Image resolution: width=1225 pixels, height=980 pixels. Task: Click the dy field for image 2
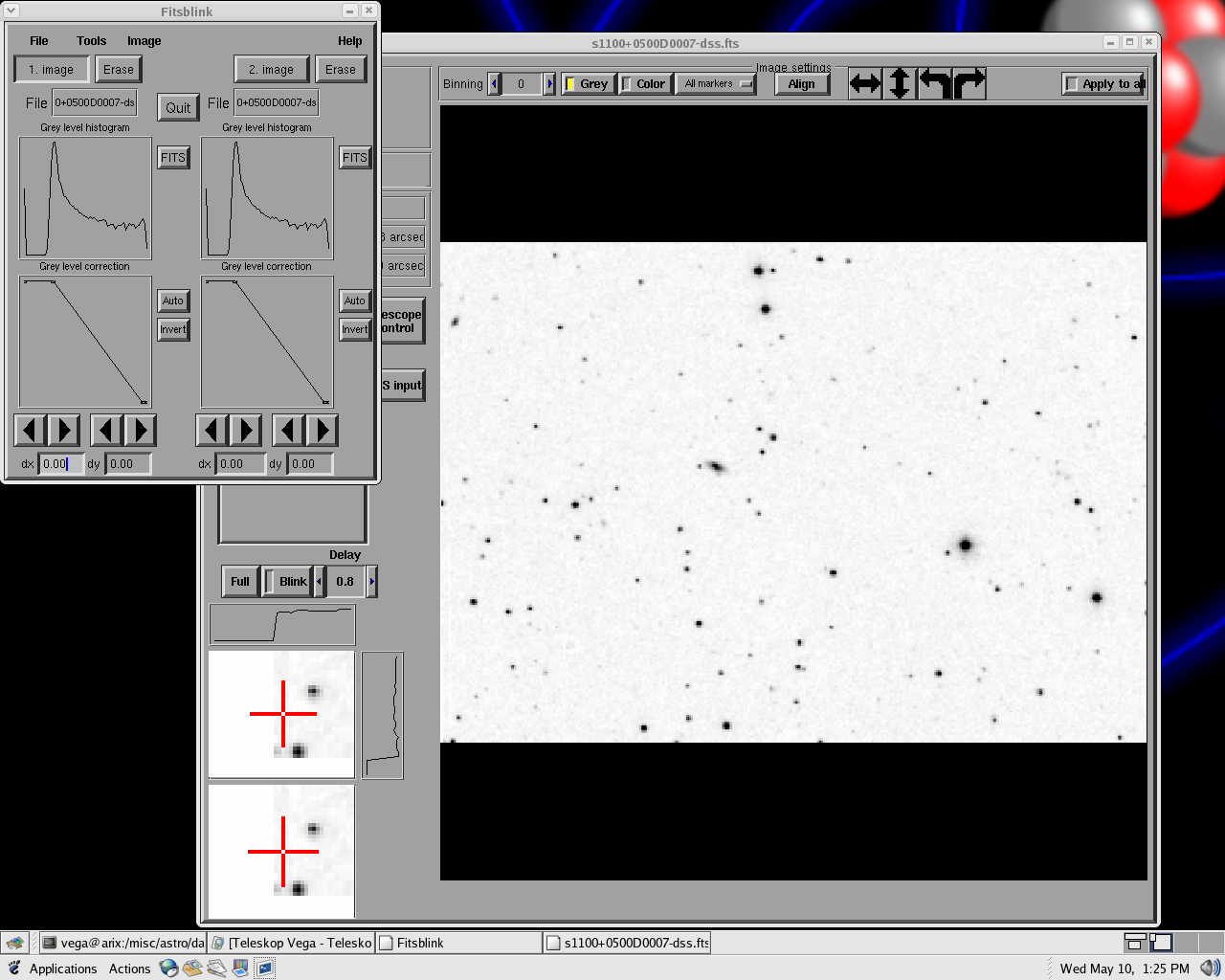[x=310, y=464]
